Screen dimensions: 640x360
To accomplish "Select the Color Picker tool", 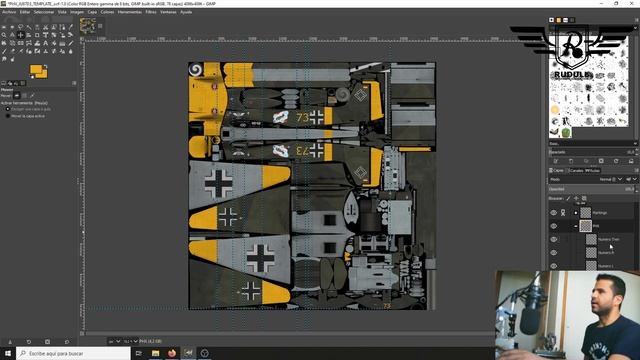I will pyautogui.click(x=71, y=27).
